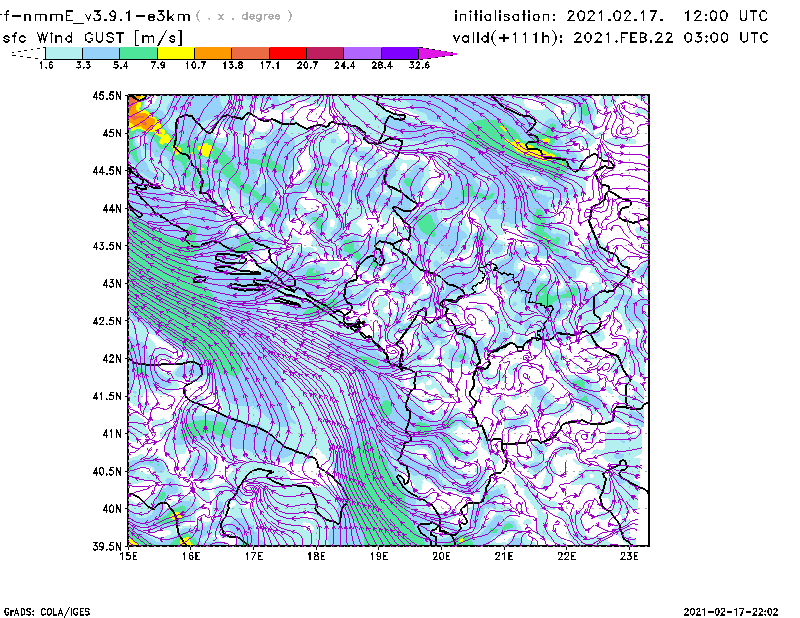Click the dashed white arrow legend start

(28, 53)
